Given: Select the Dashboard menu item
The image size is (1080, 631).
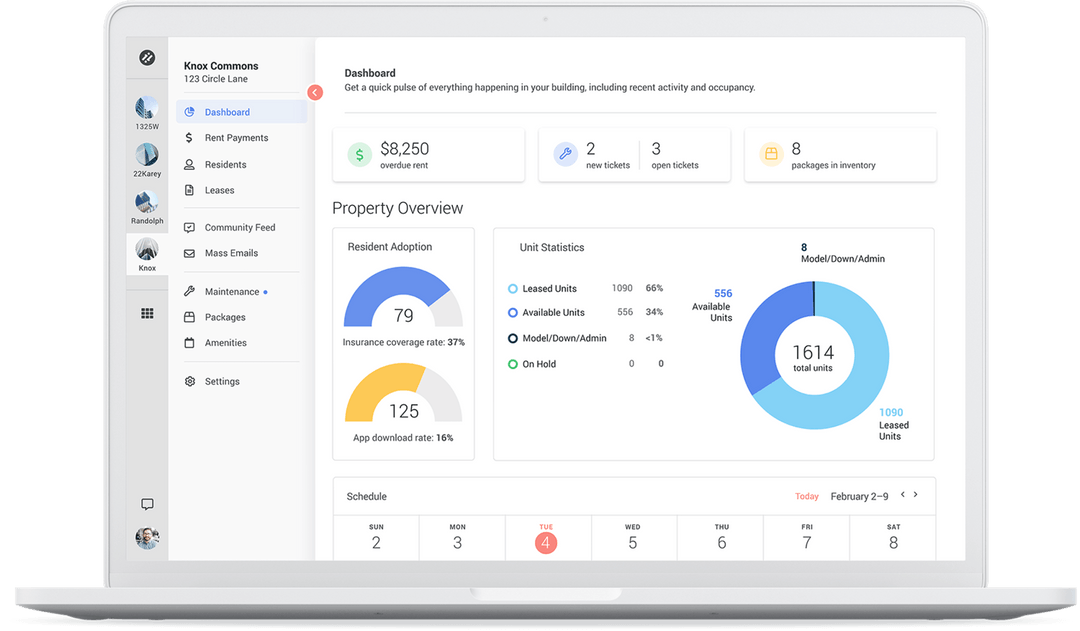Looking at the screenshot, I should click(x=228, y=111).
